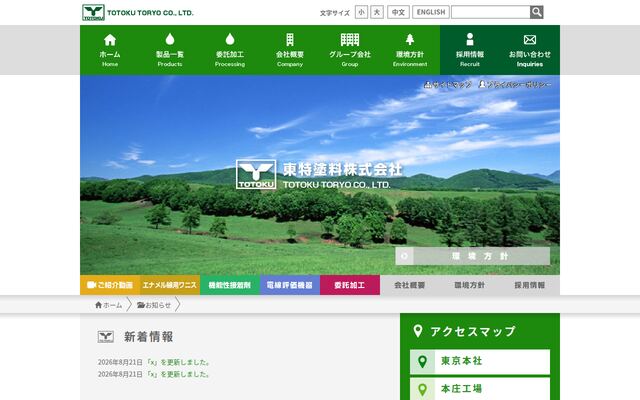Click the map pin icon beside 本庄工場
Viewport: 640px width, 400px height.
(422, 389)
